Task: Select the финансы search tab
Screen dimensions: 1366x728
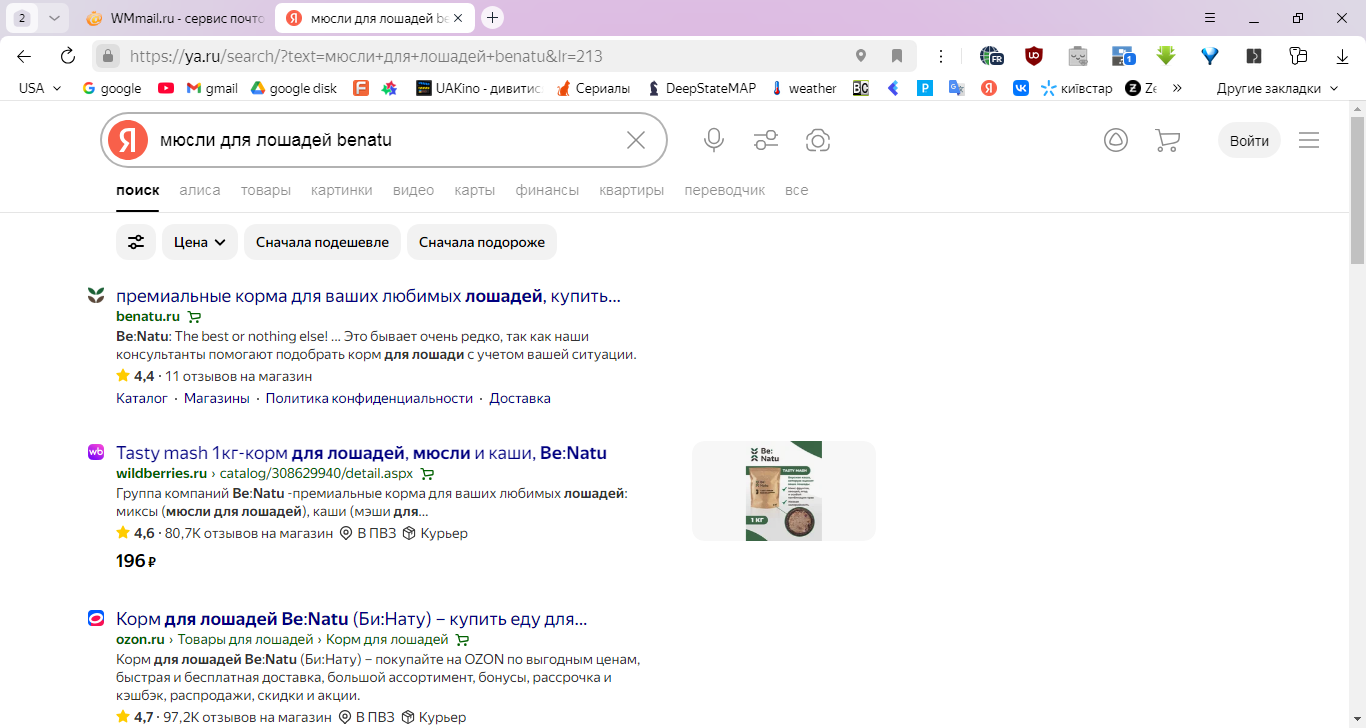Action: tap(547, 190)
